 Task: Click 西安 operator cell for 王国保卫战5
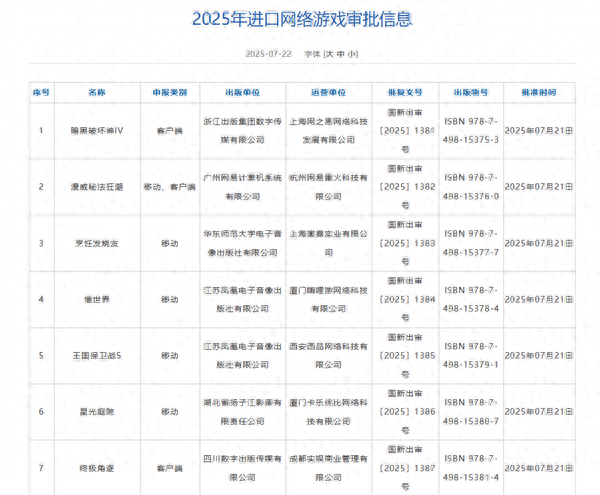click(x=328, y=356)
